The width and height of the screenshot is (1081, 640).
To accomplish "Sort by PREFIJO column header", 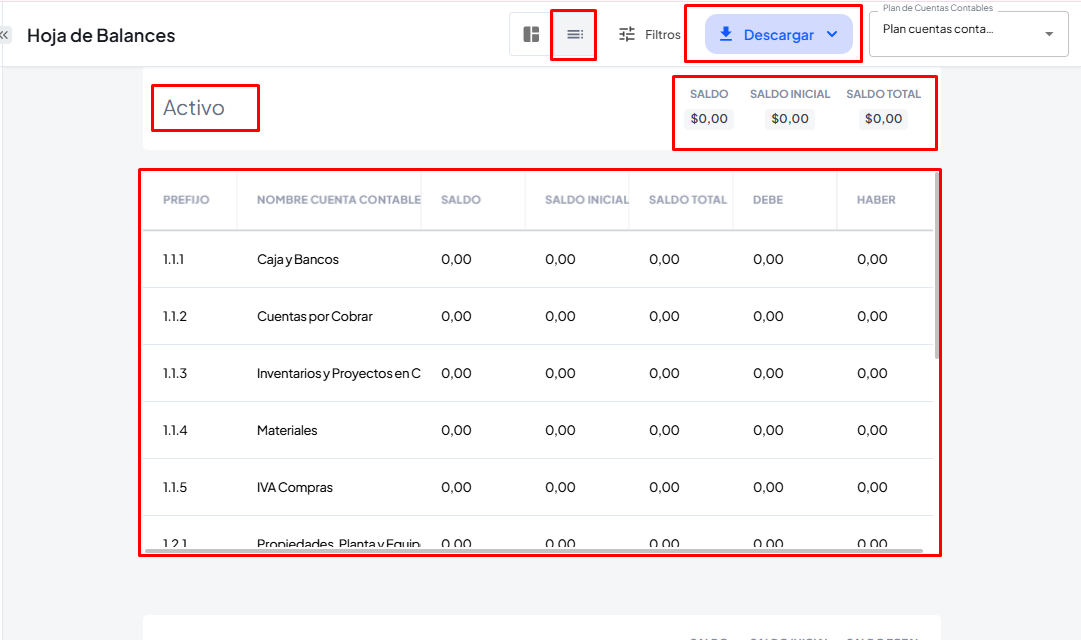I will coord(186,200).
